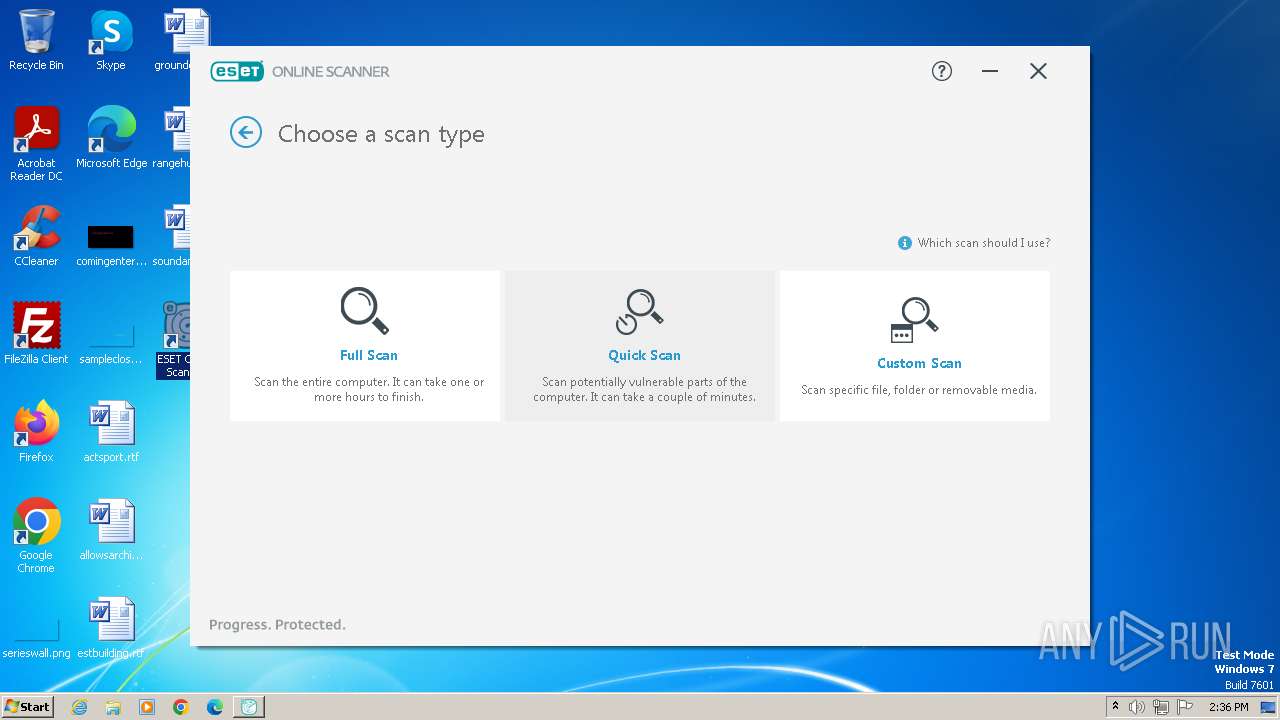This screenshot has width=1280, height=720.
Task: Select the Quick Scan magnifier icon
Action: 639,311
